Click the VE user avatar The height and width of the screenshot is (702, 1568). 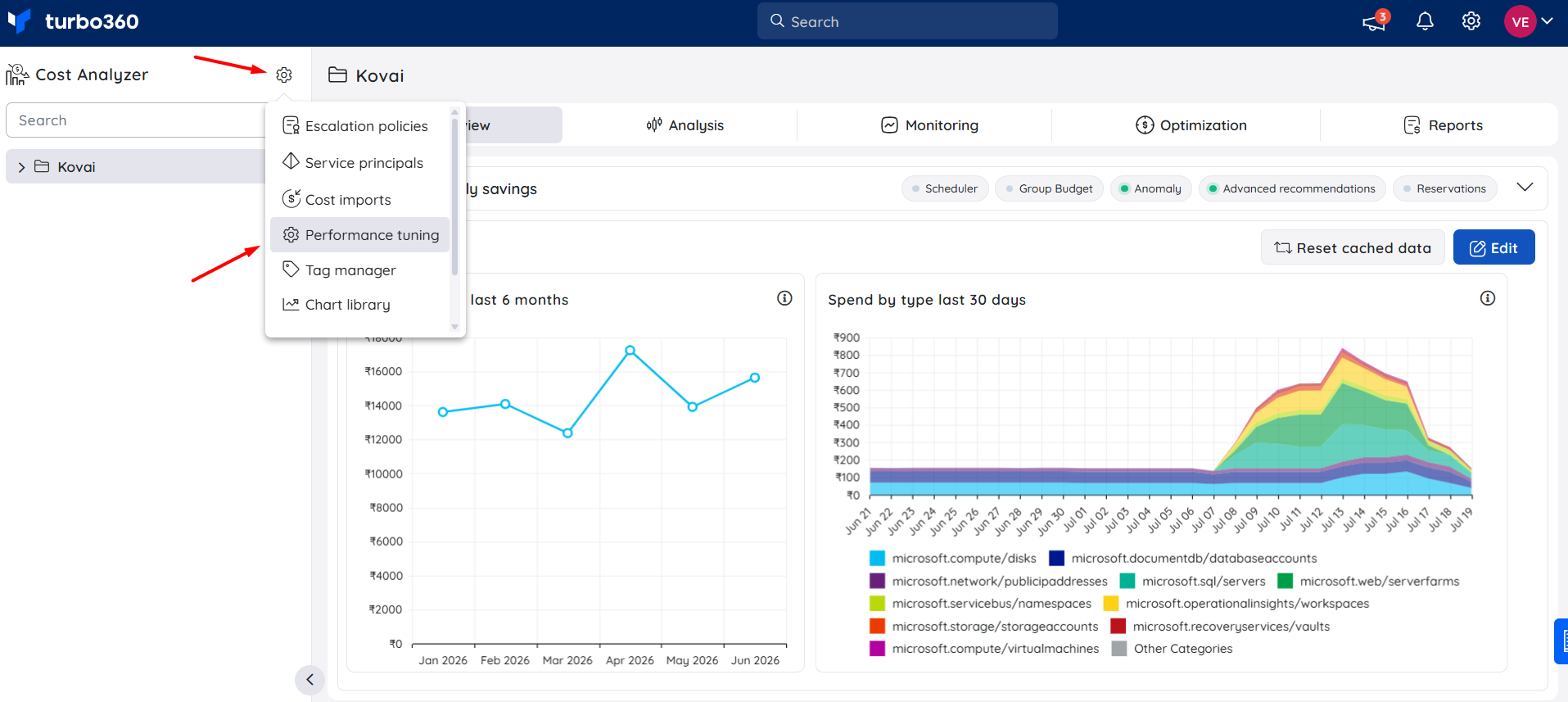[1520, 21]
